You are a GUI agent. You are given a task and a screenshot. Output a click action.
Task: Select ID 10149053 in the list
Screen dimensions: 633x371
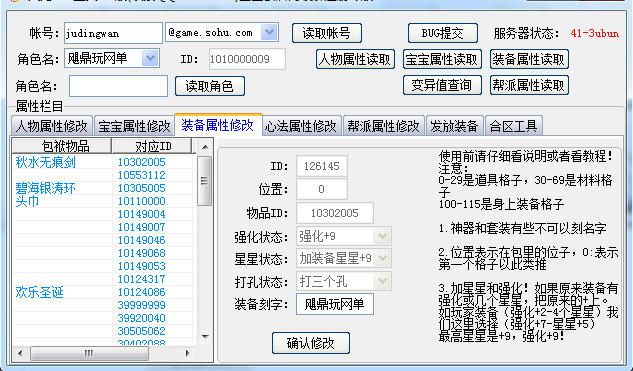pos(142,266)
